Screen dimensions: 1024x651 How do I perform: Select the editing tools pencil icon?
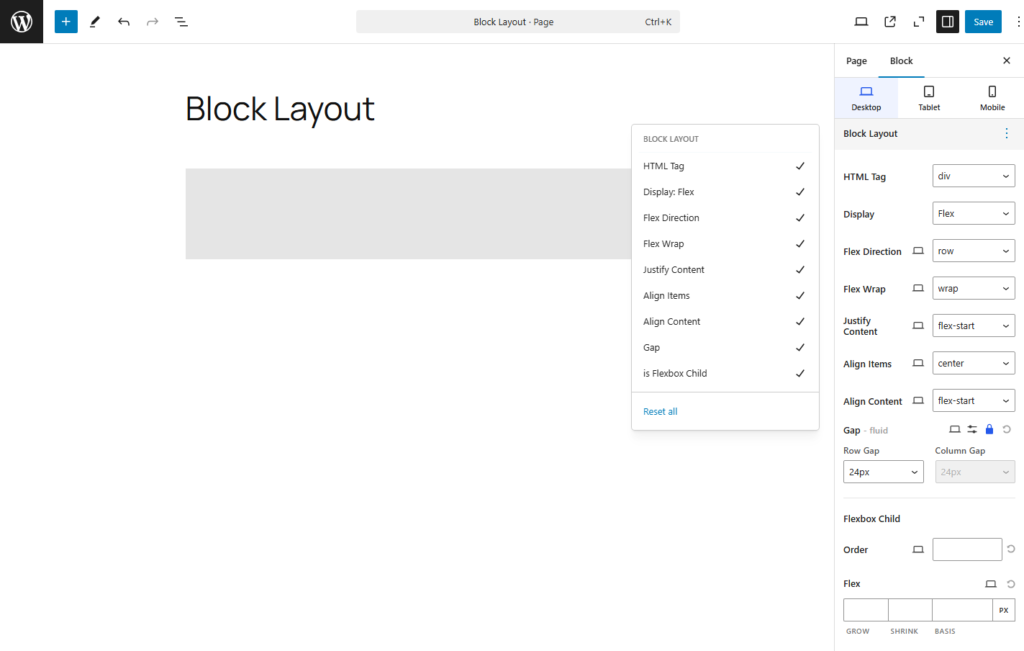click(x=95, y=21)
